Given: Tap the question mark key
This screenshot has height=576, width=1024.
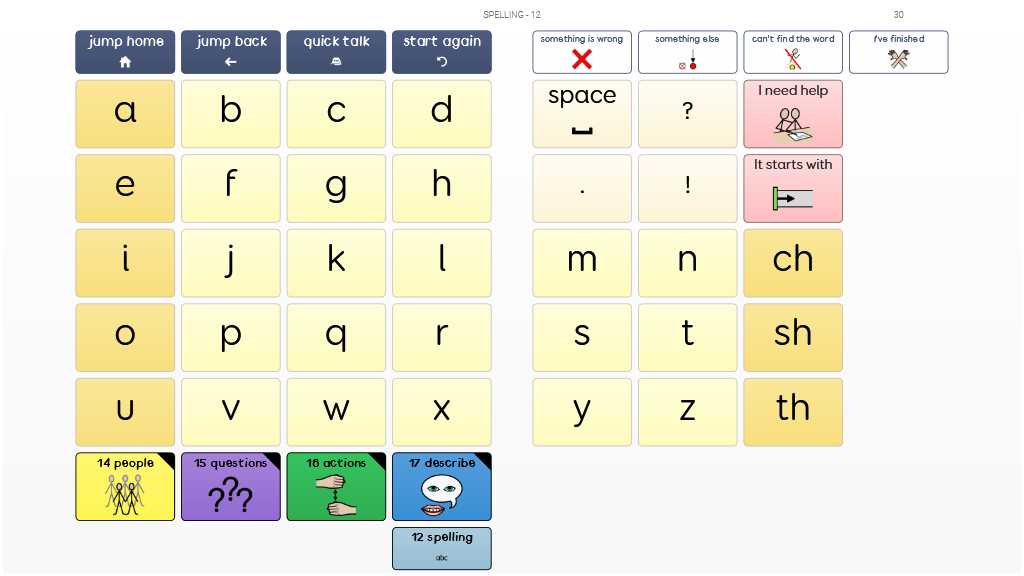Looking at the screenshot, I should [x=687, y=114].
